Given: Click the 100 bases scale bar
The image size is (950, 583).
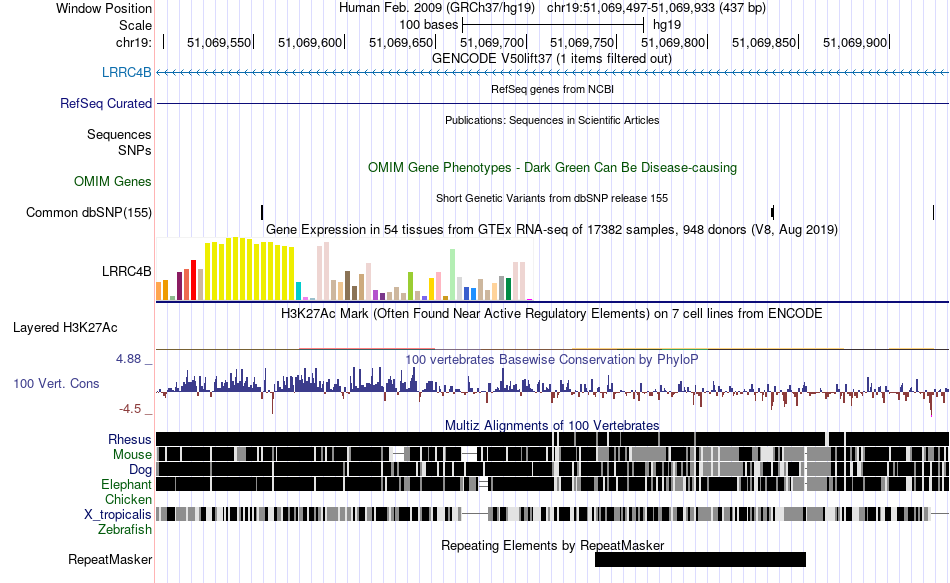Looking at the screenshot, I should pyautogui.click(x=553, y=25).
